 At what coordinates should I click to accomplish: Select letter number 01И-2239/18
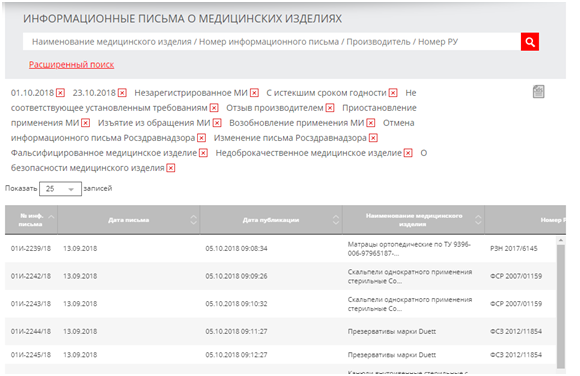[x=31, y=249]
